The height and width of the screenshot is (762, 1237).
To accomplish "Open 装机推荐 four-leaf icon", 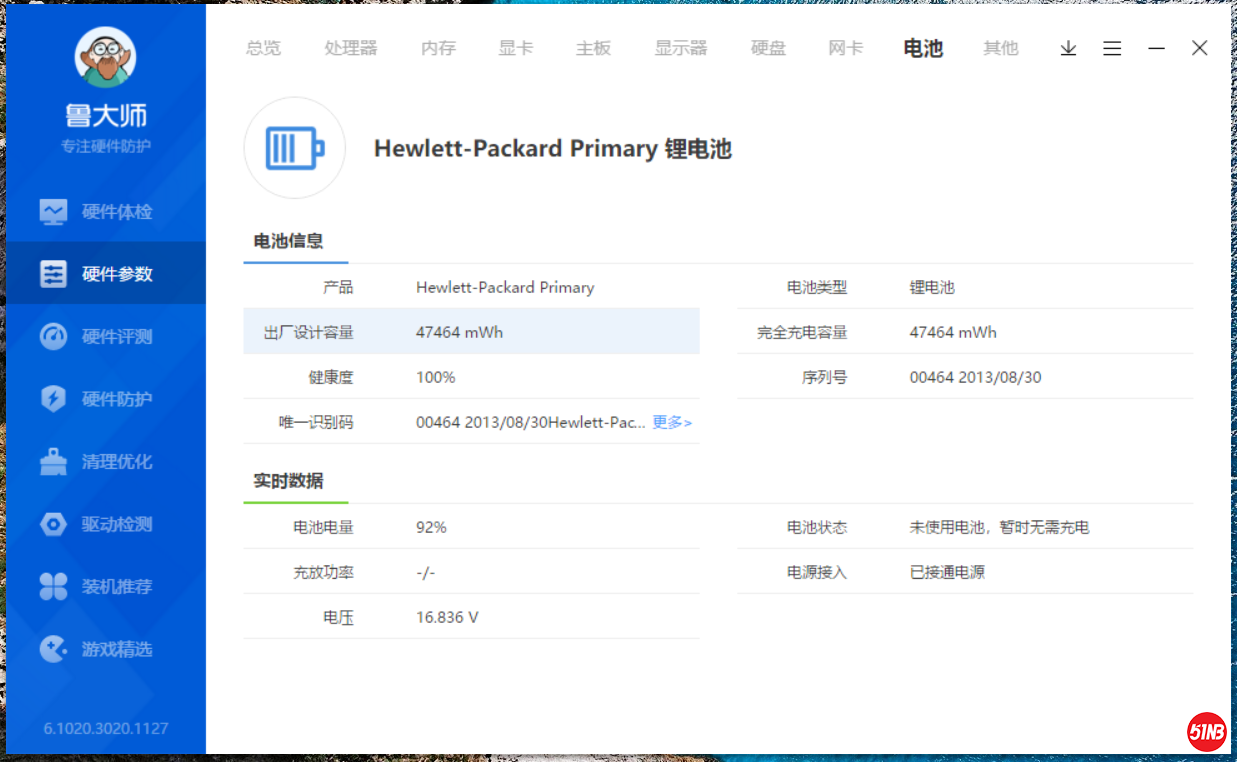I will (x=53, y=587).
